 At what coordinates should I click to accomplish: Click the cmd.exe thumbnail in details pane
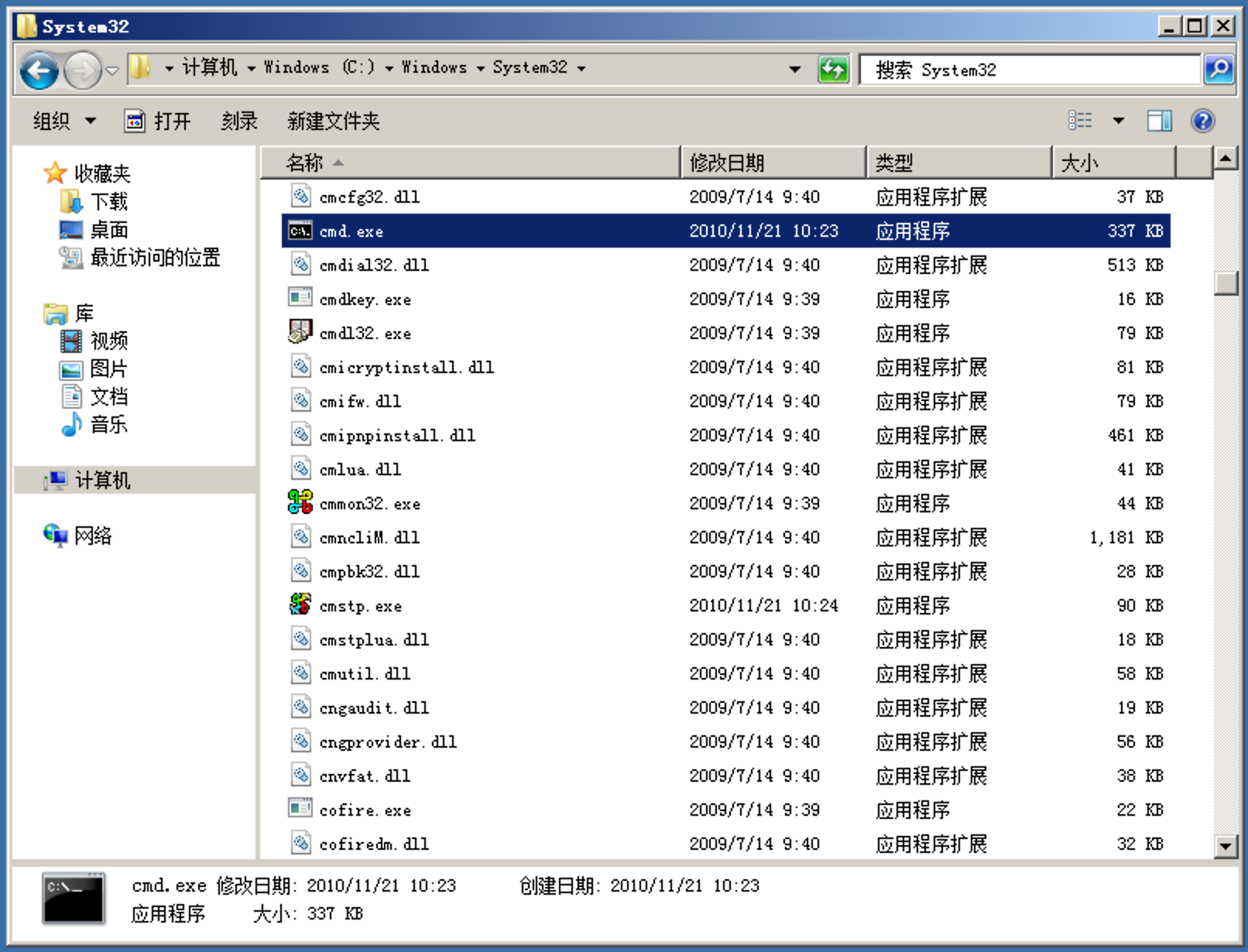[x=74, y=898]
